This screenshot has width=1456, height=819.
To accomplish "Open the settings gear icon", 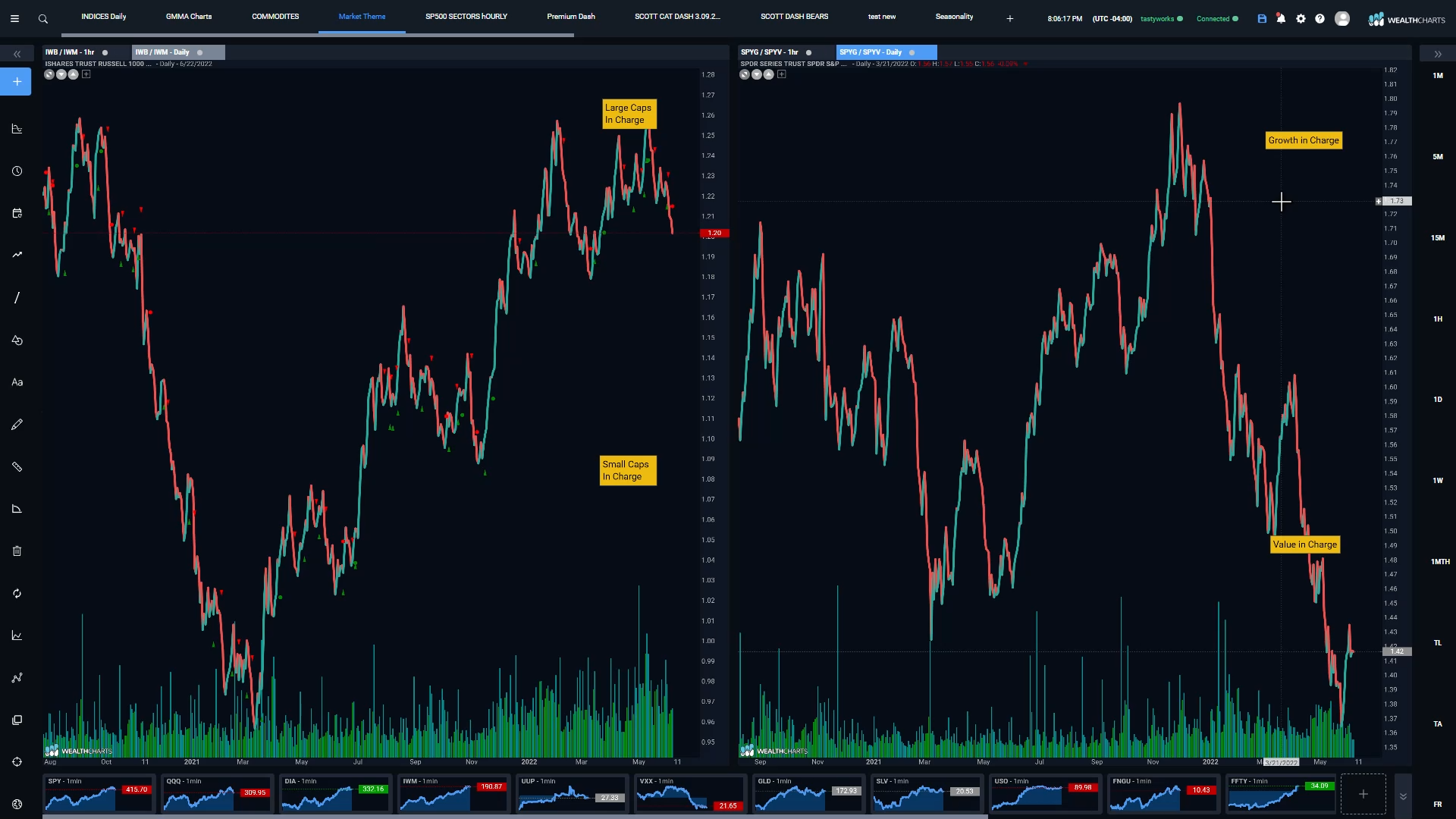I will tap(1301, 18).
